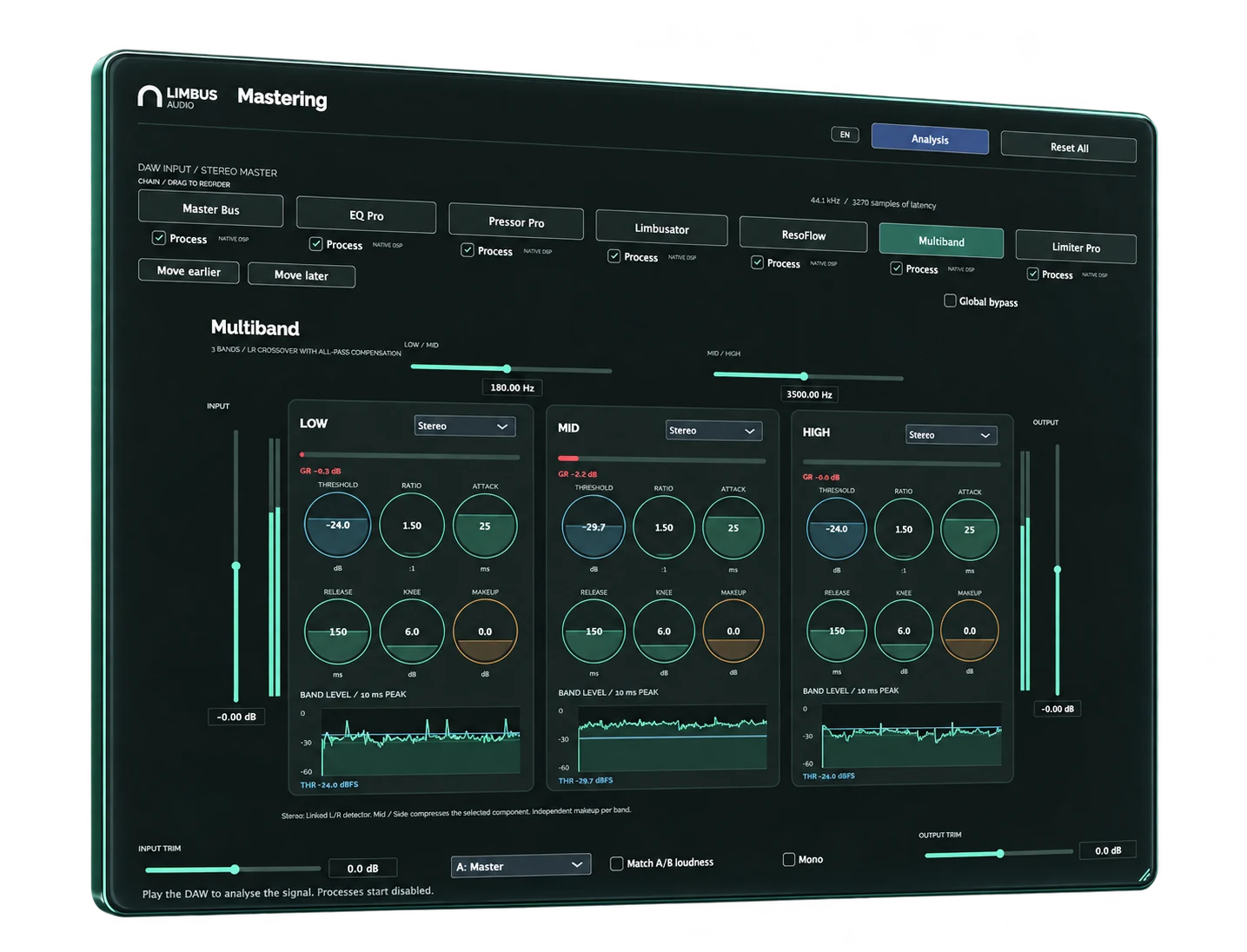Click the LOW band Threshold knob

click(x=338, y=526)
